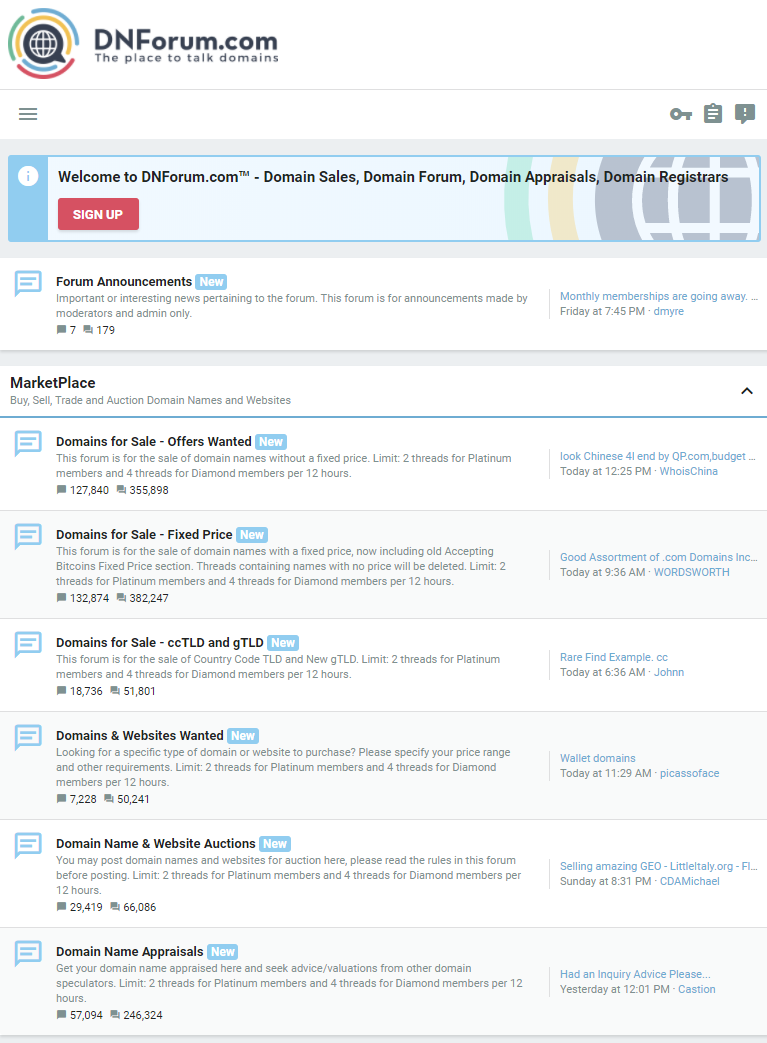Screen dimensions: 767x1043
Task: Click the New badge on Fixed Price
Action: point(252,535)
